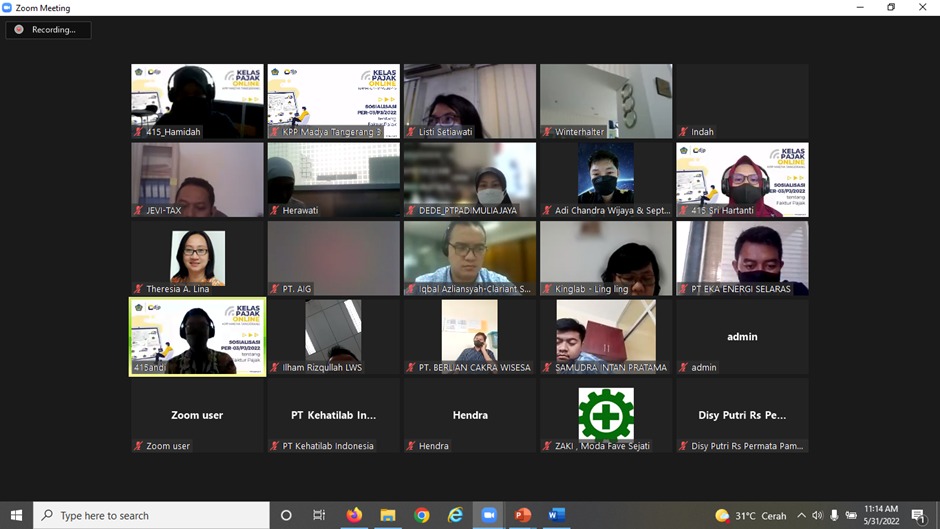Switch to PowerPoint in the taskbar
940x529 pixels.
[523, 515]
